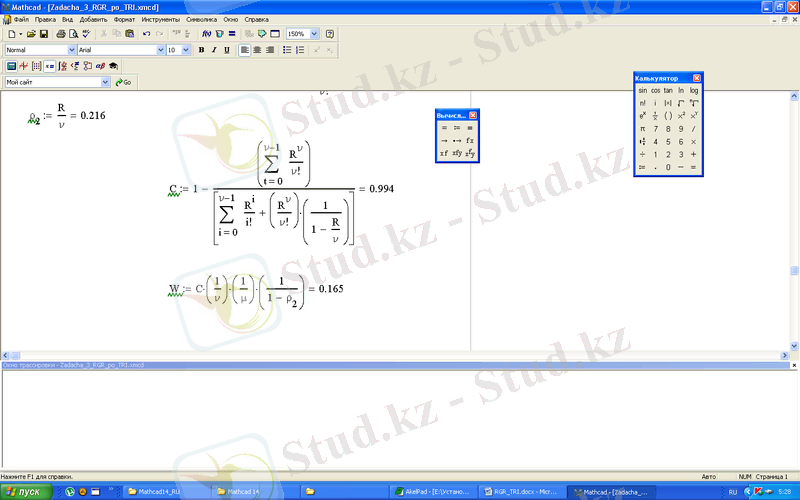
Task: Toggle Italic formatting
Action: point(214,50)
